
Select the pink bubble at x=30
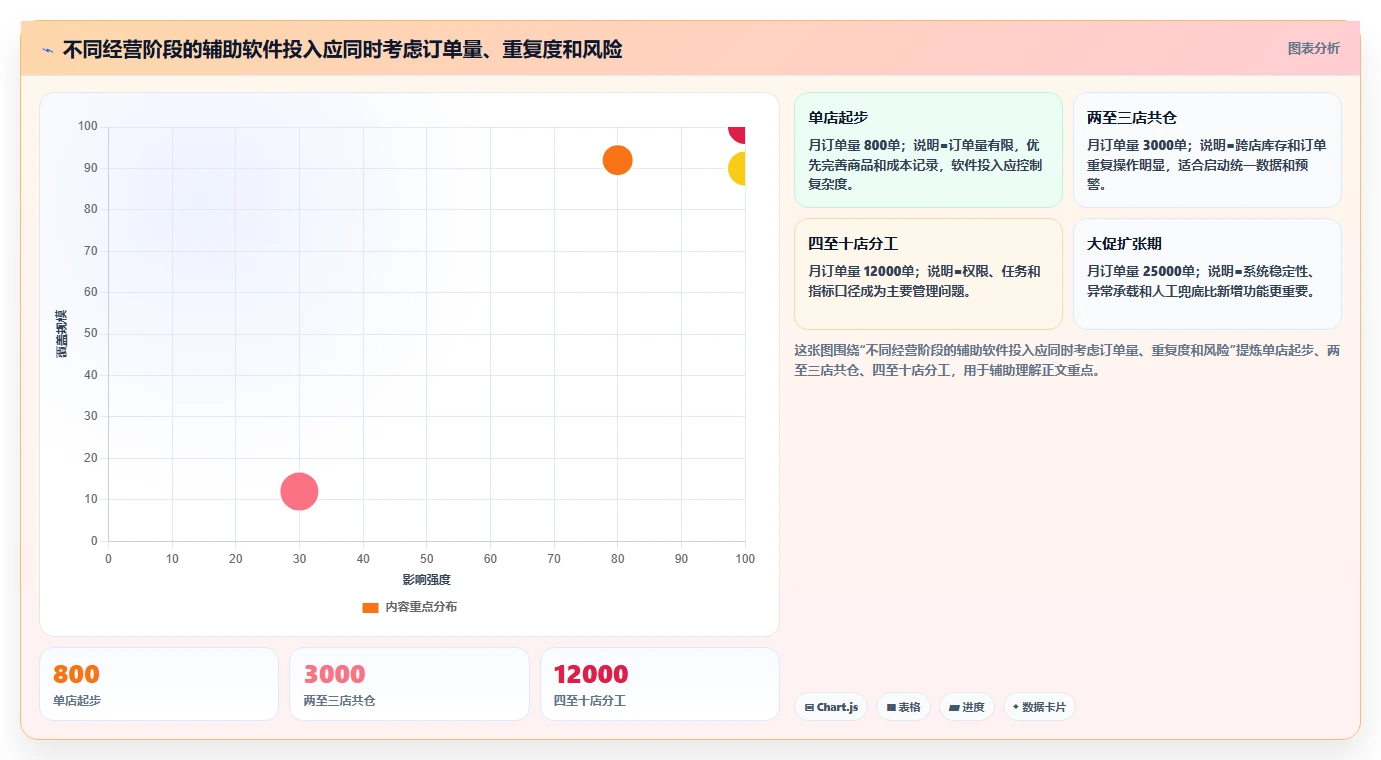tap(299, 491)
